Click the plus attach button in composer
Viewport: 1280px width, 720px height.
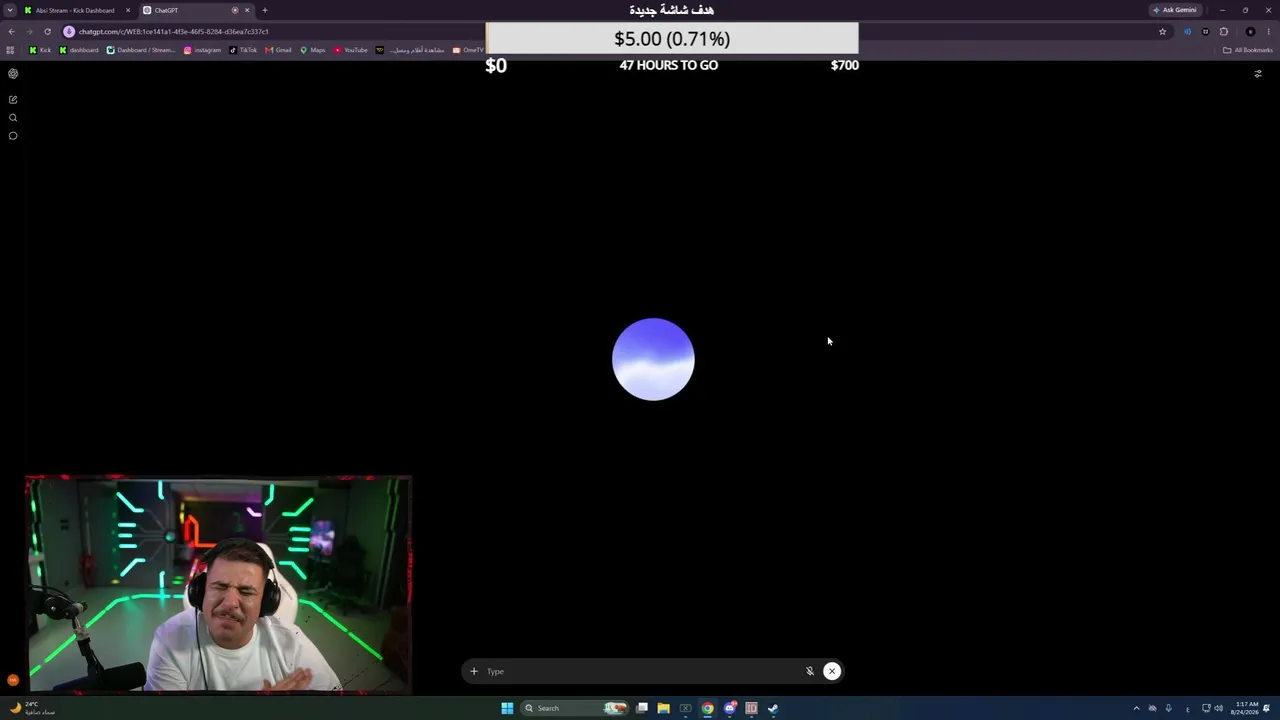pos(474,671)
